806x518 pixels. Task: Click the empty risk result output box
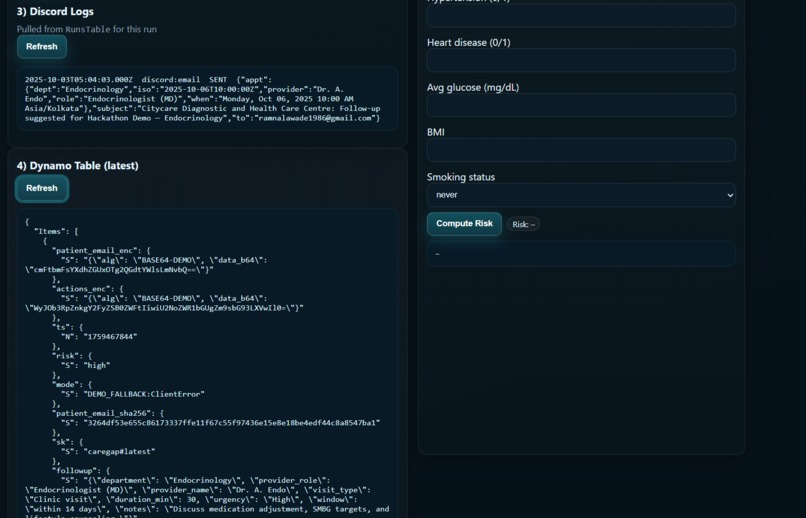click(581, 253)
